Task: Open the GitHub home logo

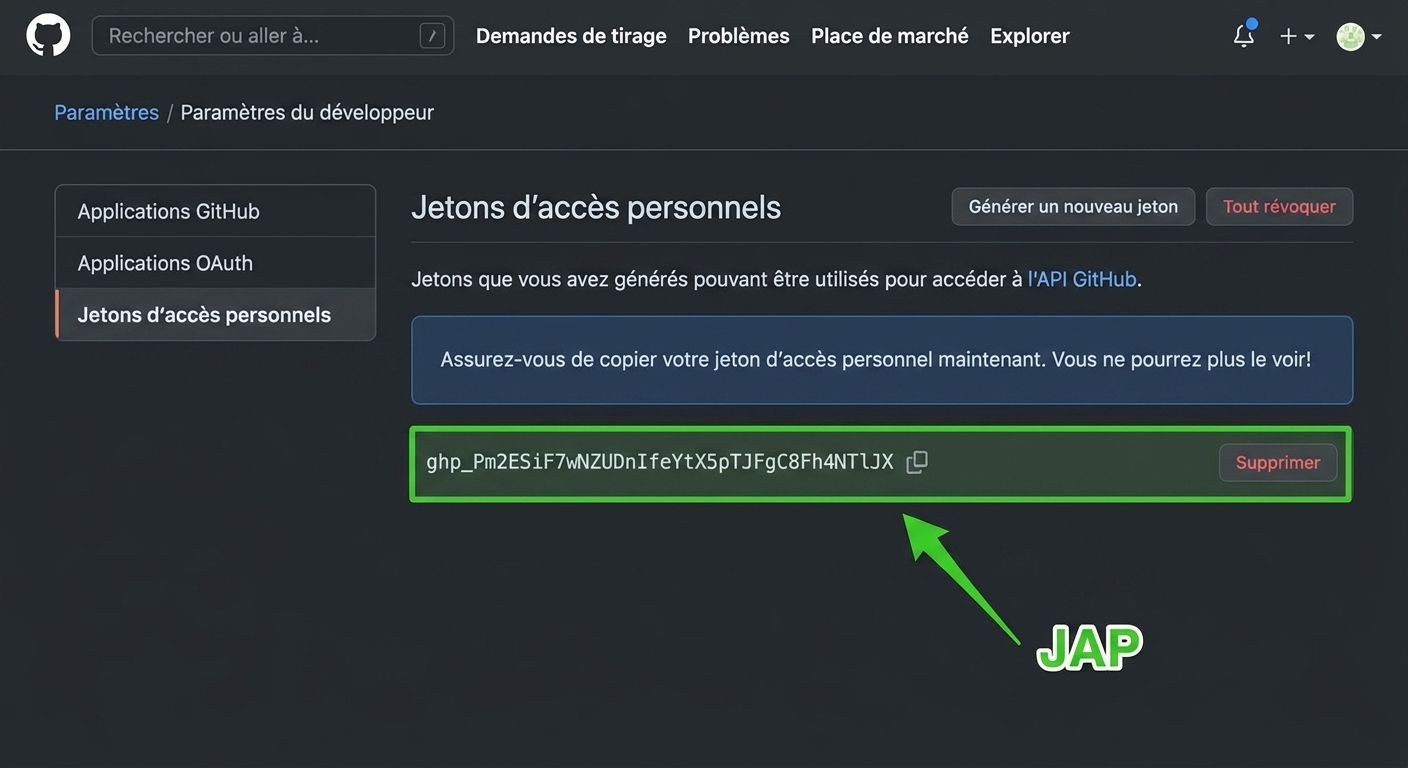Action: click(x=48, y=36)
